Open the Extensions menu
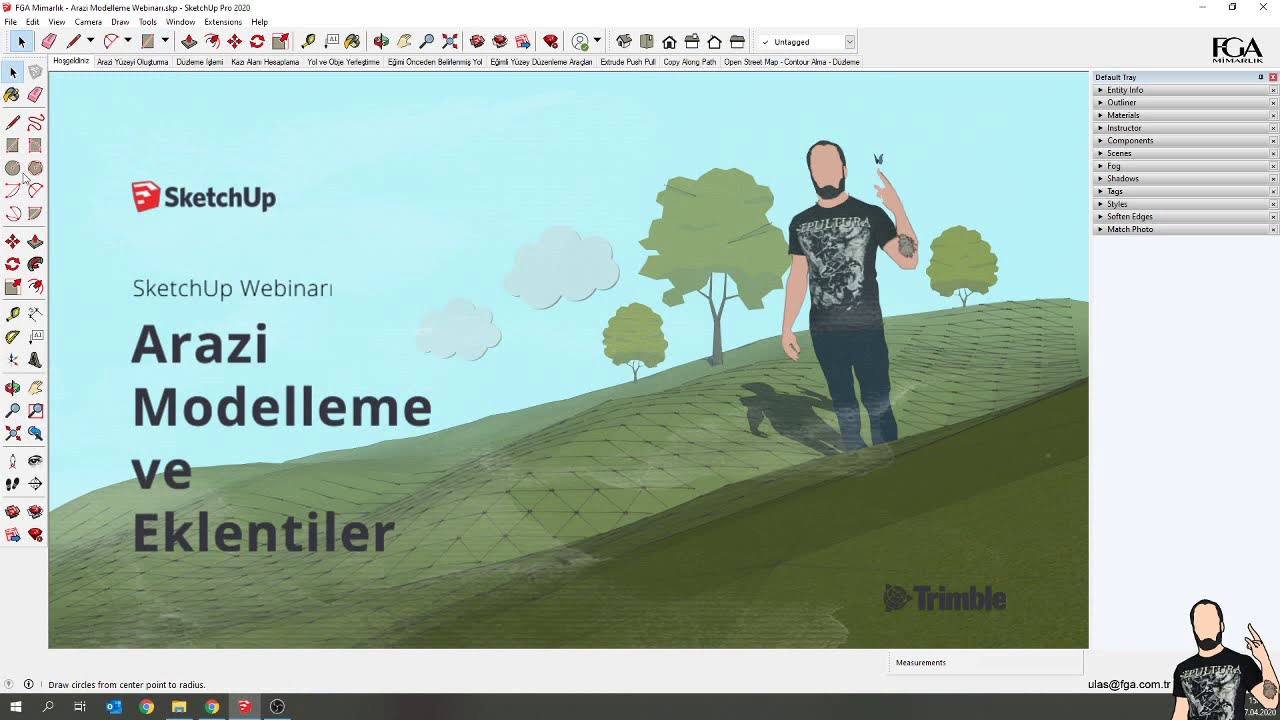Image resolution: width=1280 pixels, height=720 pixels. click(x=223, y=22)
